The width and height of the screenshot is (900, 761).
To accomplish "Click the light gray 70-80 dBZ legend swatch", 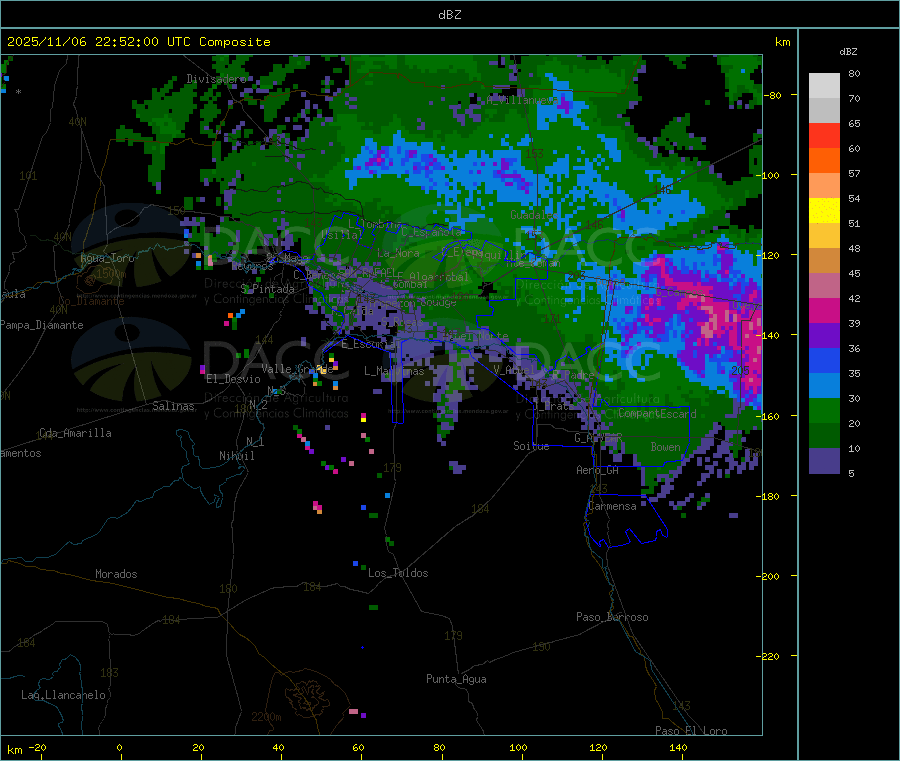I will (x=824, y=86).
